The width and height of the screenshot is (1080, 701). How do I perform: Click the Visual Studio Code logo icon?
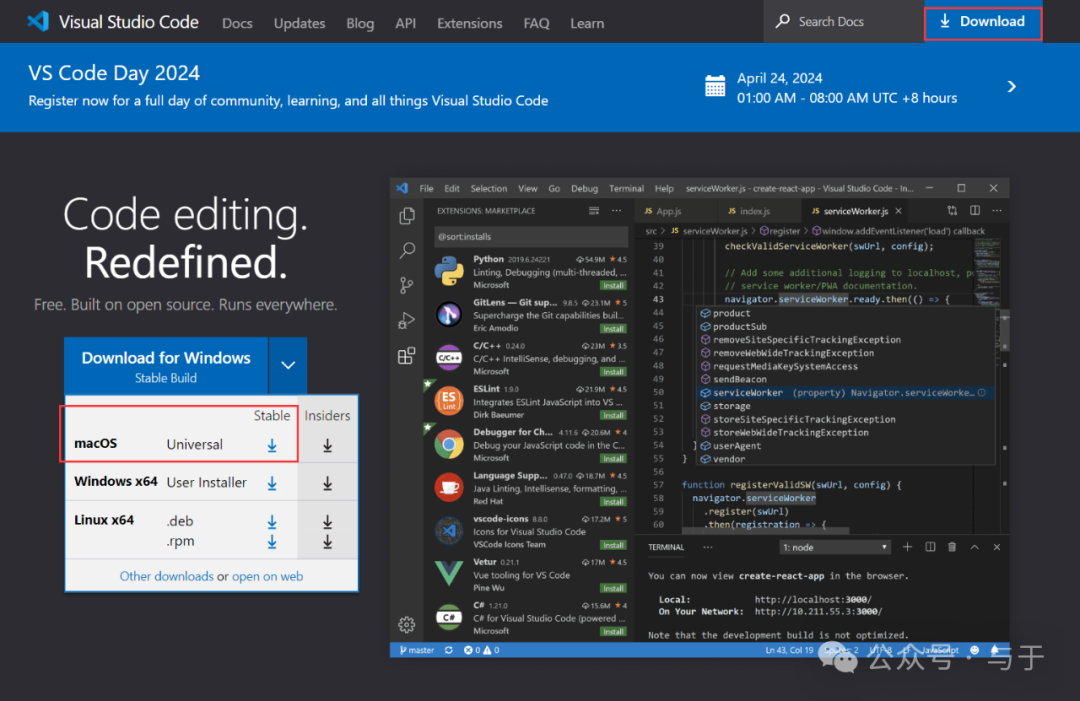tap(39, 21)
